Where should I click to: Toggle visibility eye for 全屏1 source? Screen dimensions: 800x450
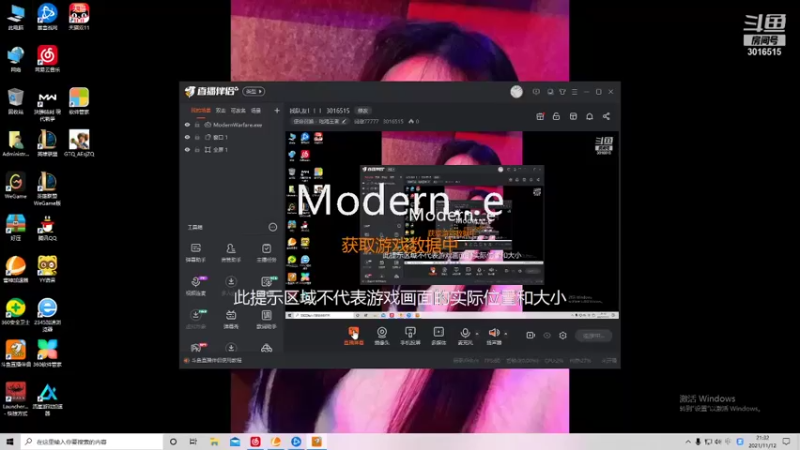187,149
